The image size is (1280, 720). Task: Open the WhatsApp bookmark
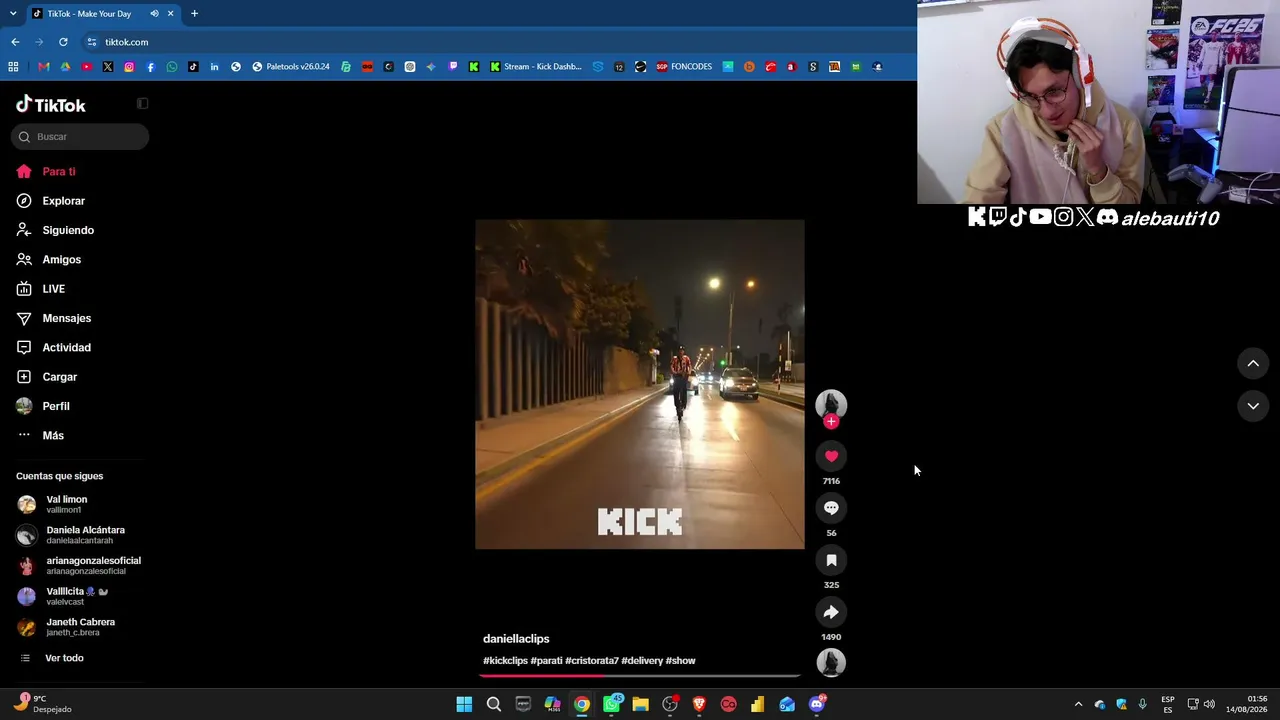point(172,67)
